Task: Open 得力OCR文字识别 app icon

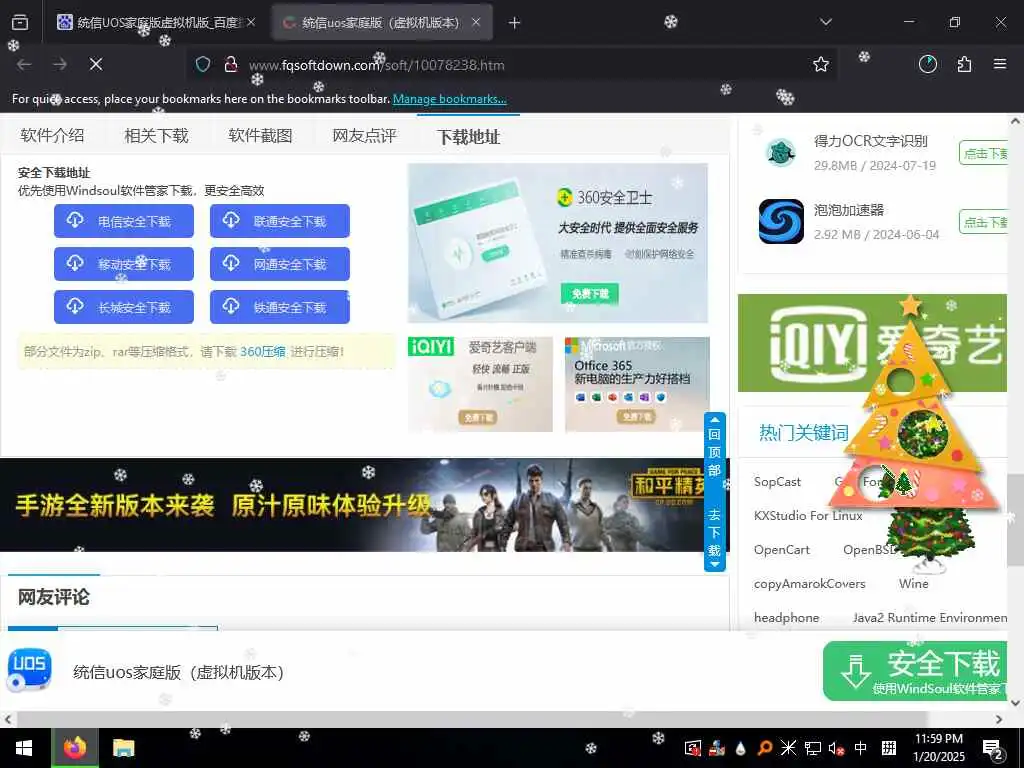Action: coord(781,153)
